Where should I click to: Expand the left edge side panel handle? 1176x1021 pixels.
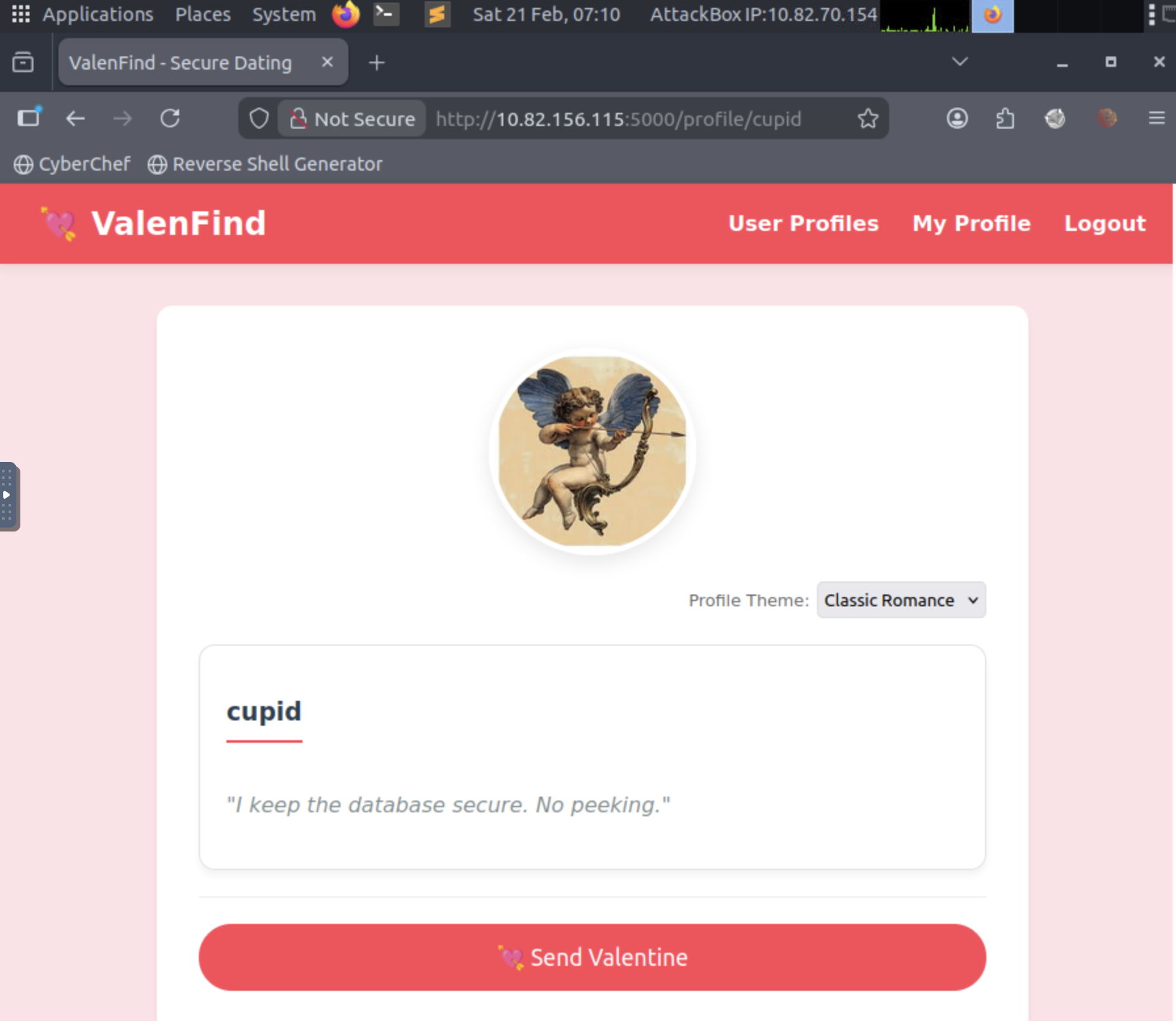point(9,496)
